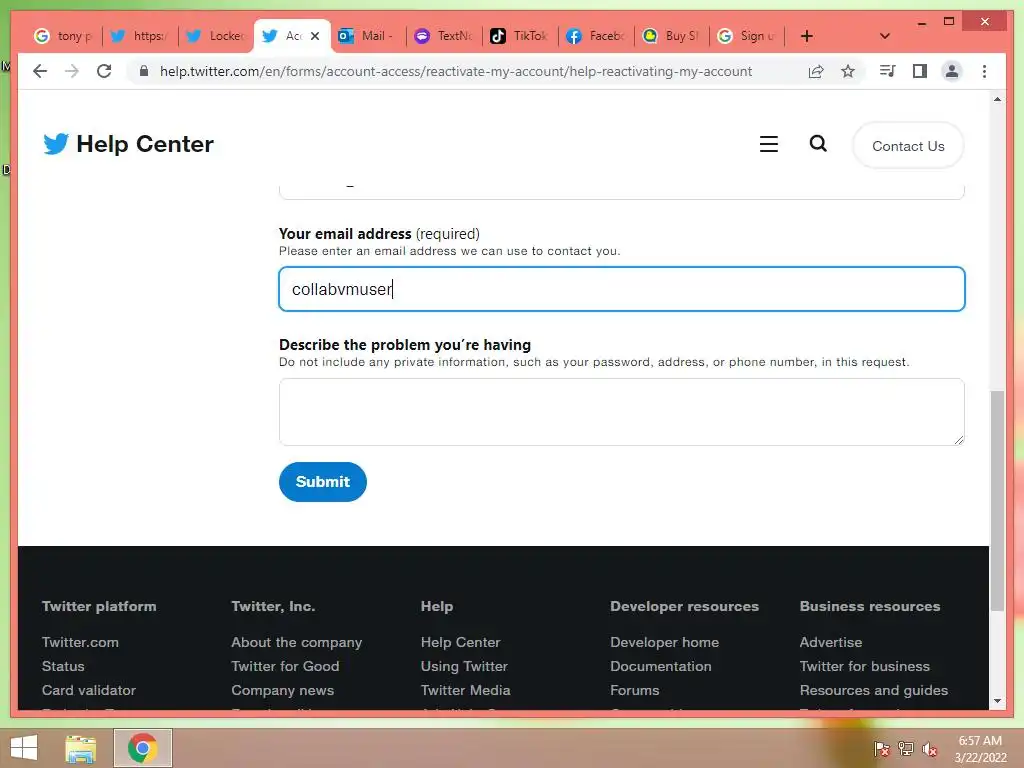Viewport: 1024px width, 768px height.
Task: Click the page vertical scrollbar thumb
Action: (997, 501)
